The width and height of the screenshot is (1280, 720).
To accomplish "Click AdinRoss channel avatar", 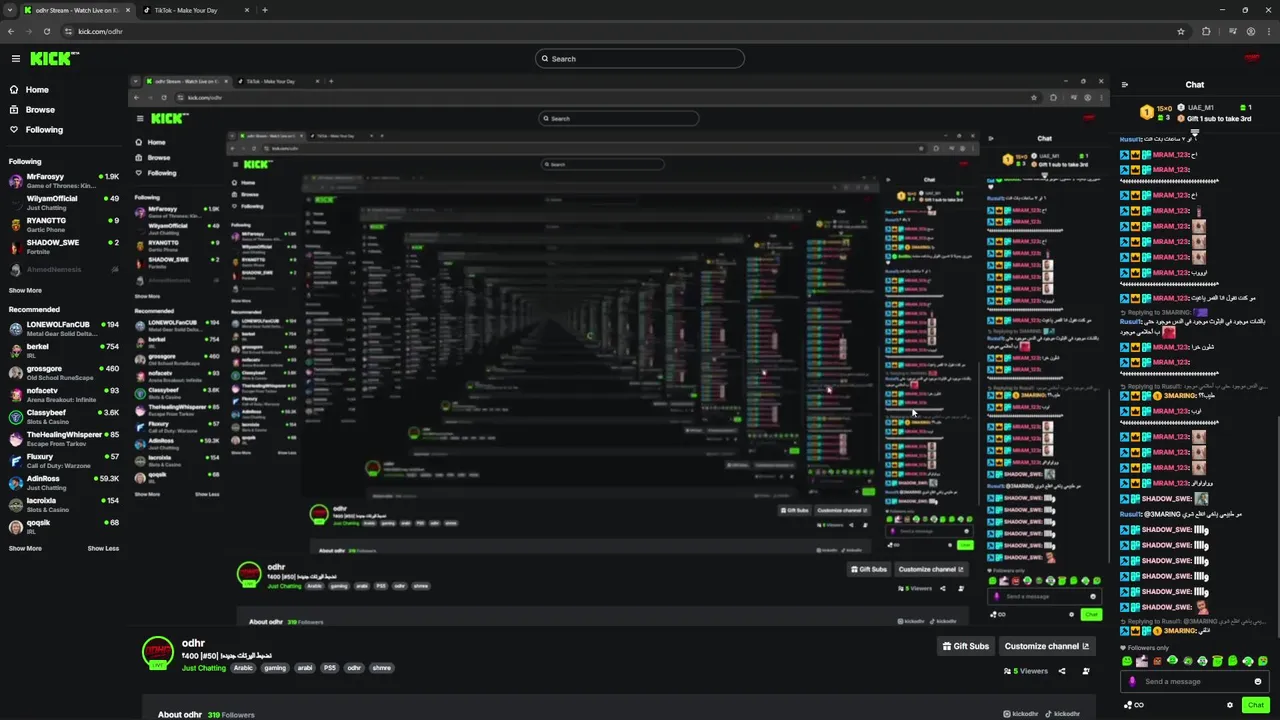I will click(x=16, y=483).
